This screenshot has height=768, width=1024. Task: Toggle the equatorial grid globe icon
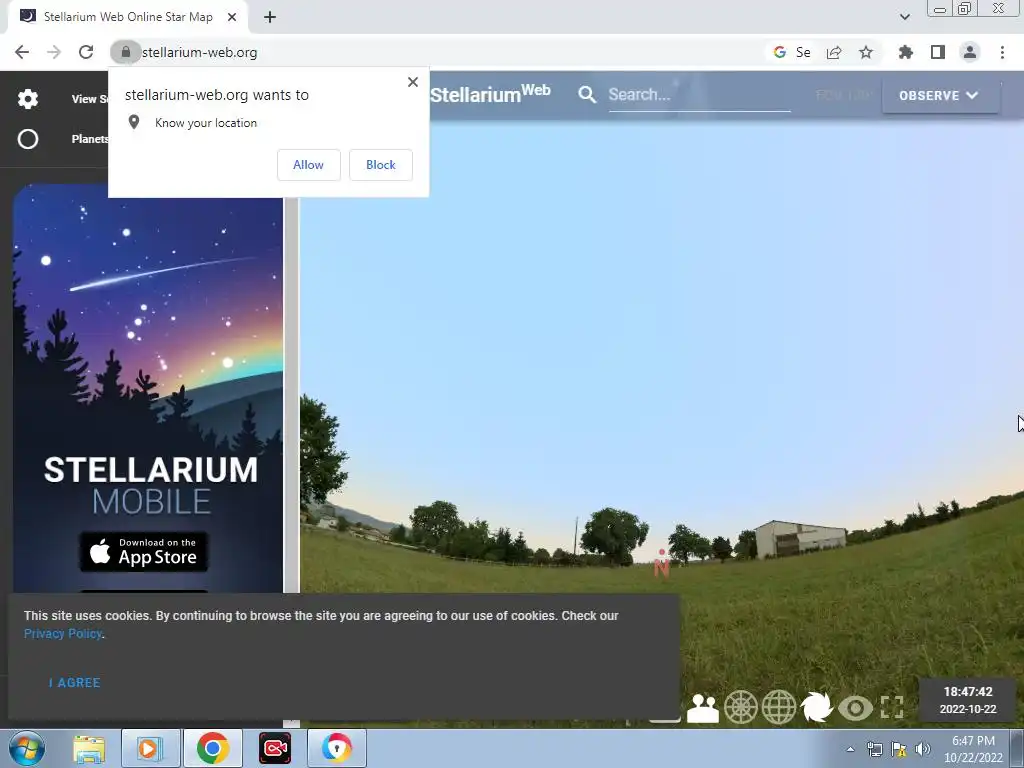pos(778,707)
